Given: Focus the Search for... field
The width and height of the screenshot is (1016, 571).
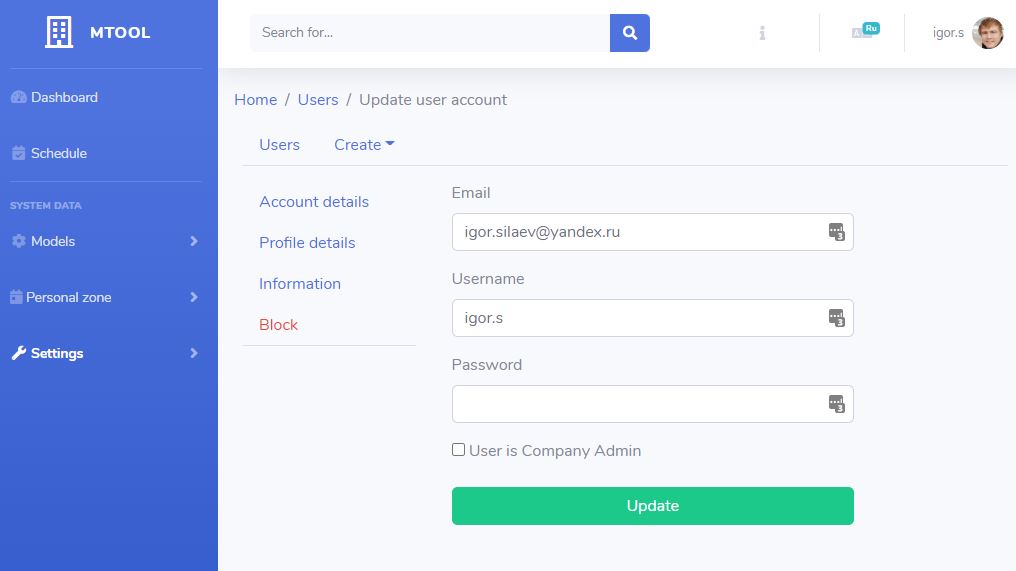Looking at the screenshot, I should [x=430, y=32].
